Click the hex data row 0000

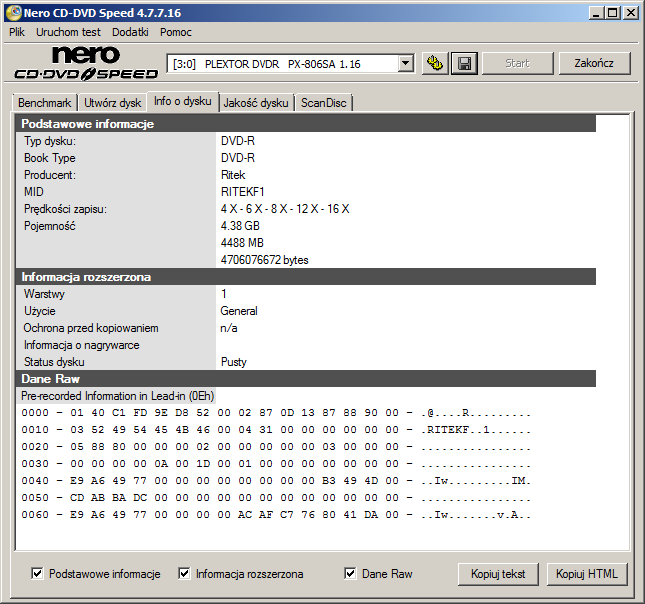(276, 413)
